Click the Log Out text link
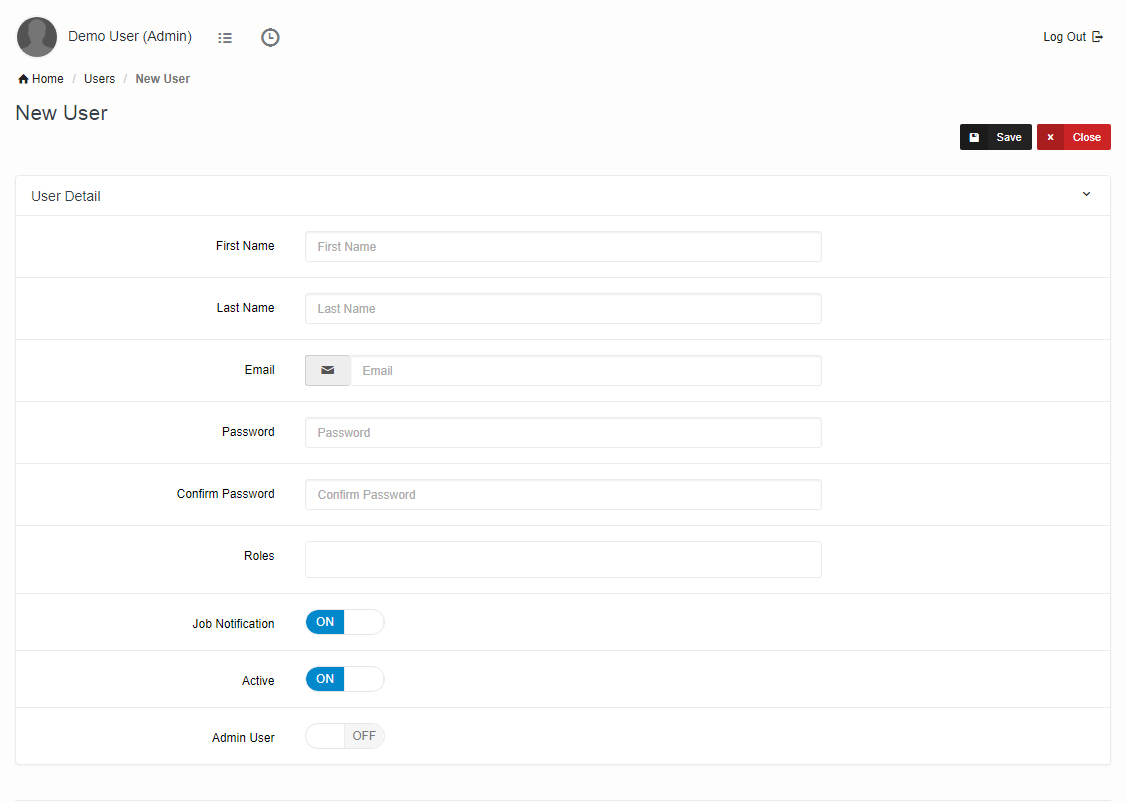This screenshot has width=1126, height=803. point(1064,37)
